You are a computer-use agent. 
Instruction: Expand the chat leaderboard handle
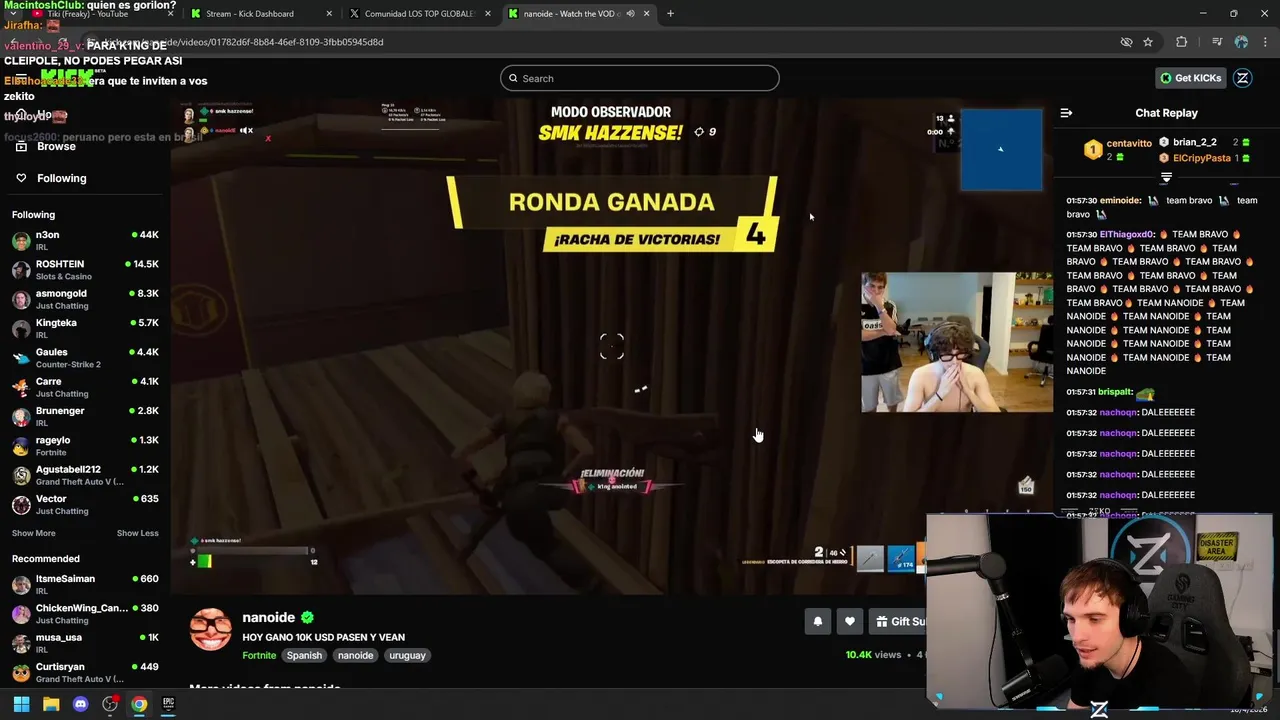(1166, 178)
